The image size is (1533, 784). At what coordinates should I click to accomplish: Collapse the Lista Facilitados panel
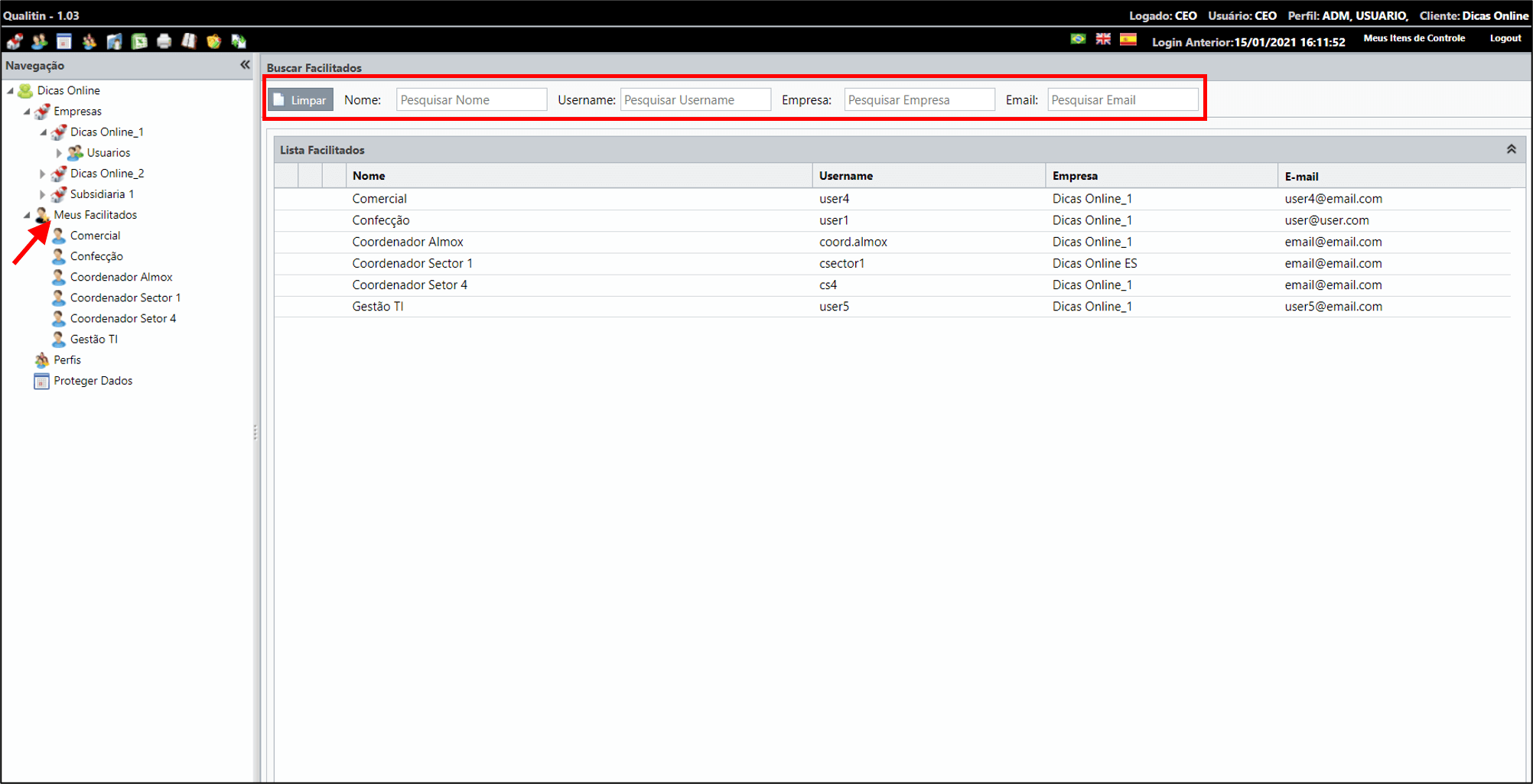pyautogui.click(x=1512, y=149)
